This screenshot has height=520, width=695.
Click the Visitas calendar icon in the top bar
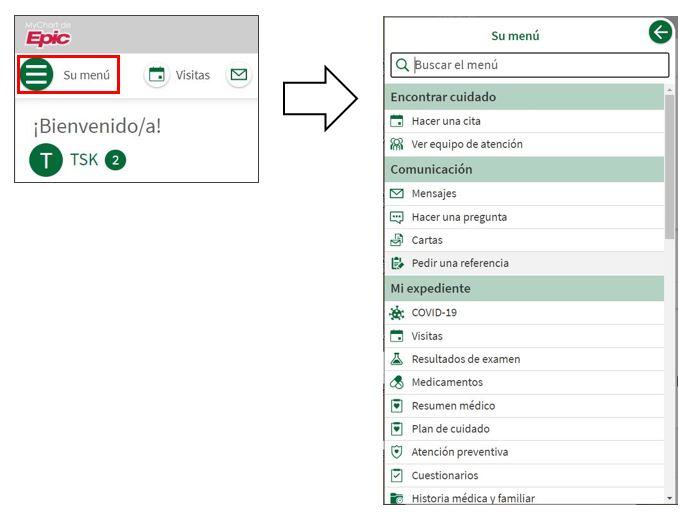[156, 74]
